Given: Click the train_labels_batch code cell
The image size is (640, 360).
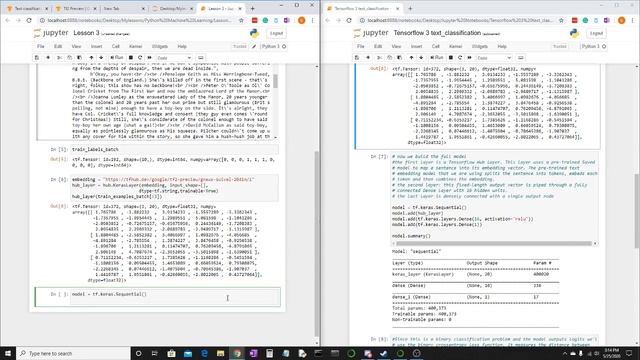Looking at the screenshot, I should click(175, 149).
